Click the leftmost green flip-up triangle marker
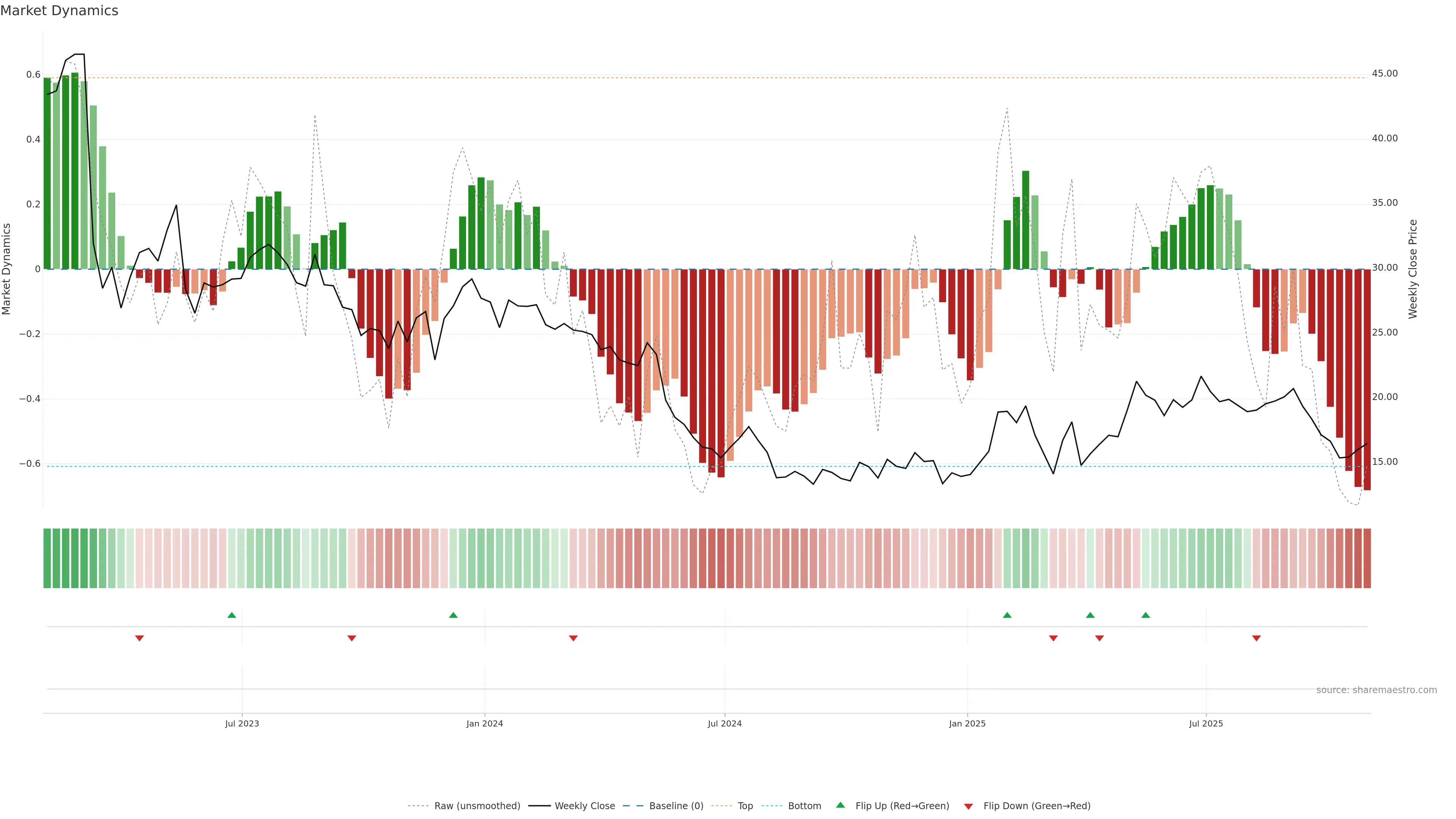The width and height of the screenshot is (1456, 819). 232,615
